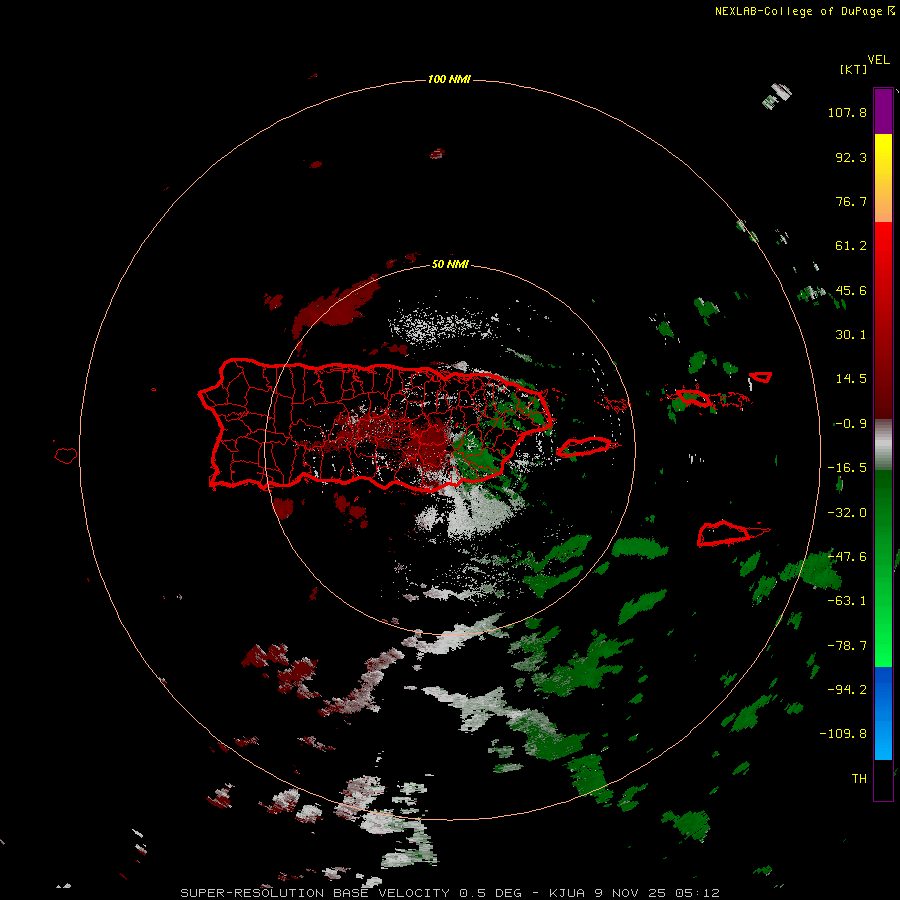Click the NEXLAB-College of DuPage label
This screenshot has height=900, width=900.
tap(805, 11)
